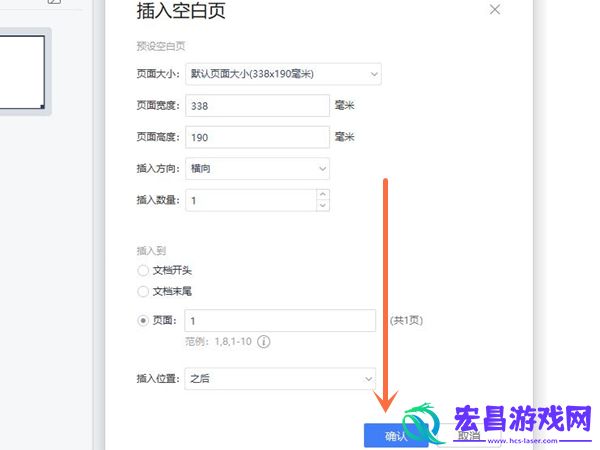This screenshot has height=450, width=600.
Task: Click the info icon beside 范例
Action: (x=263, y=341)
